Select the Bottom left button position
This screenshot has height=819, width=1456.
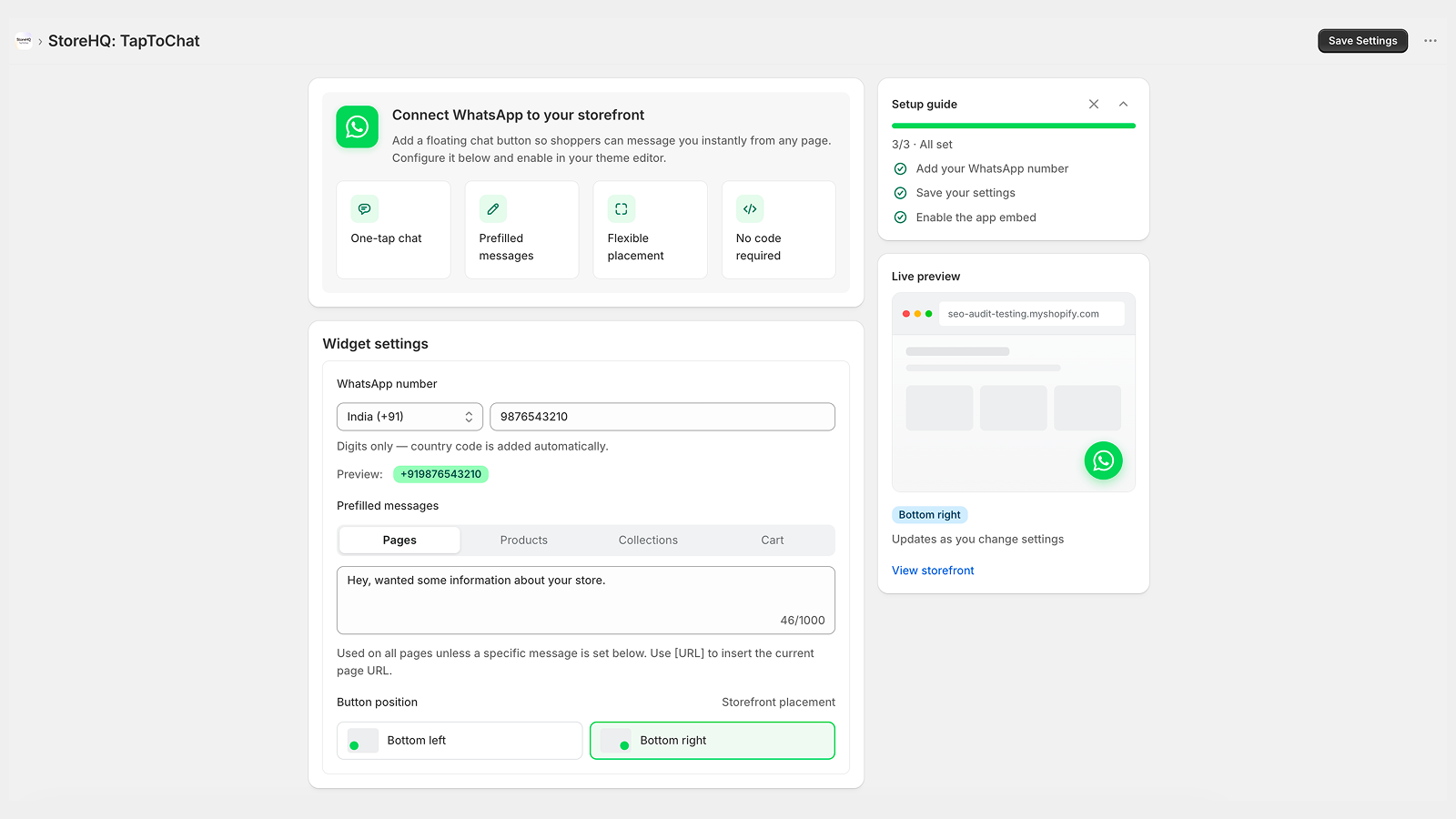460,741
